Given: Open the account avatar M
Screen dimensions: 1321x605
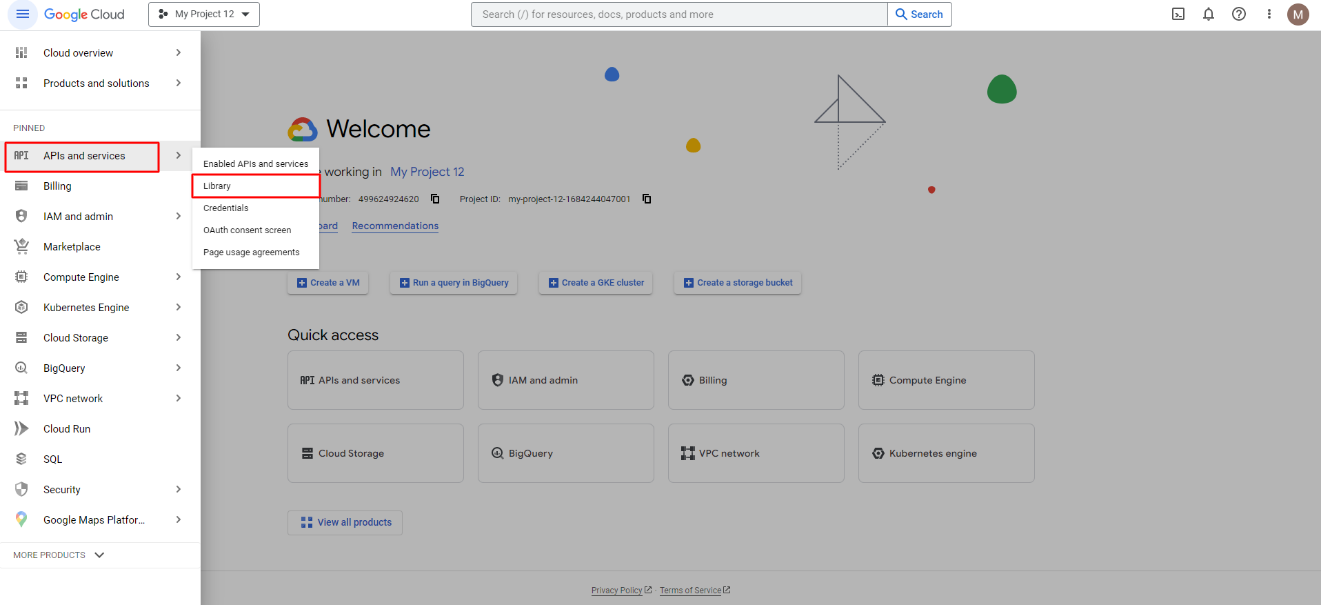Looking at the screenshot, I should (x=1298, y=14).
